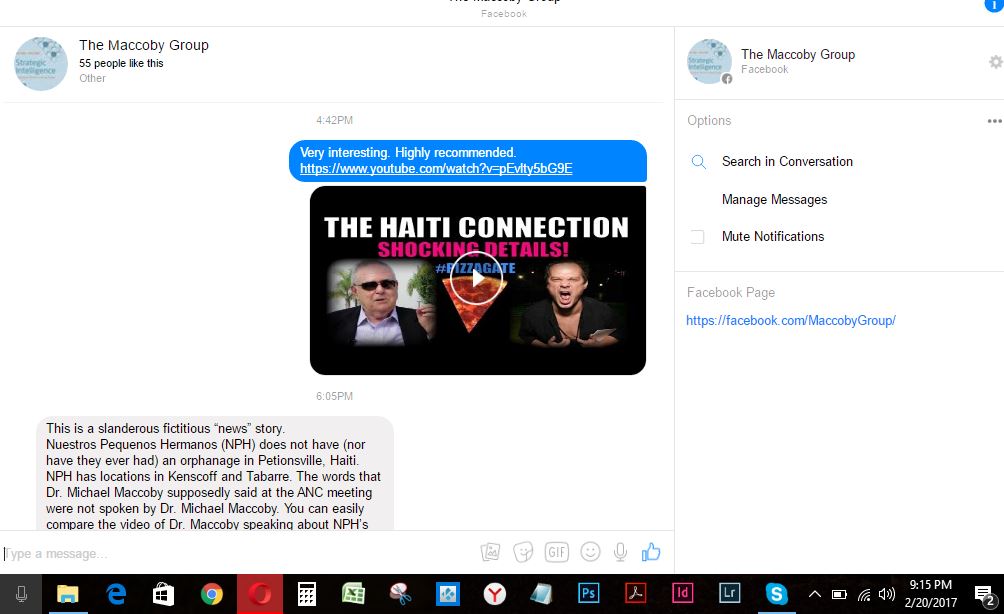
Task: Open the three-dots Options menu
Action: click(994, 121)
